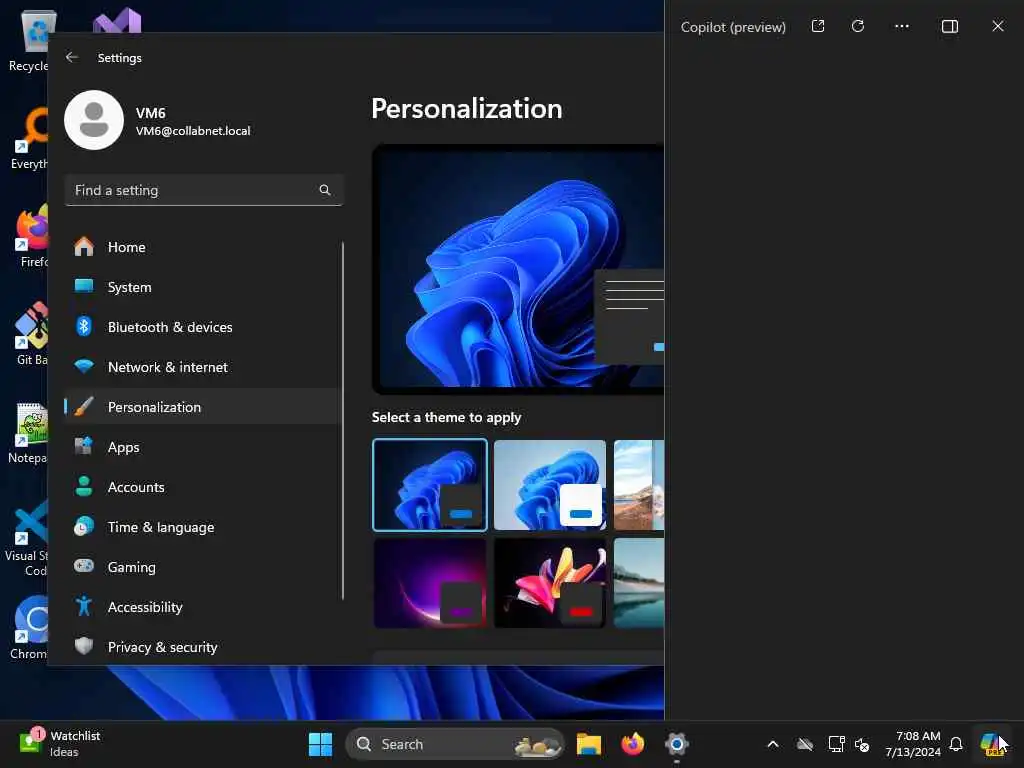1024x768 pixels.
Task: Open the notification bell
Action: point(956,744)
